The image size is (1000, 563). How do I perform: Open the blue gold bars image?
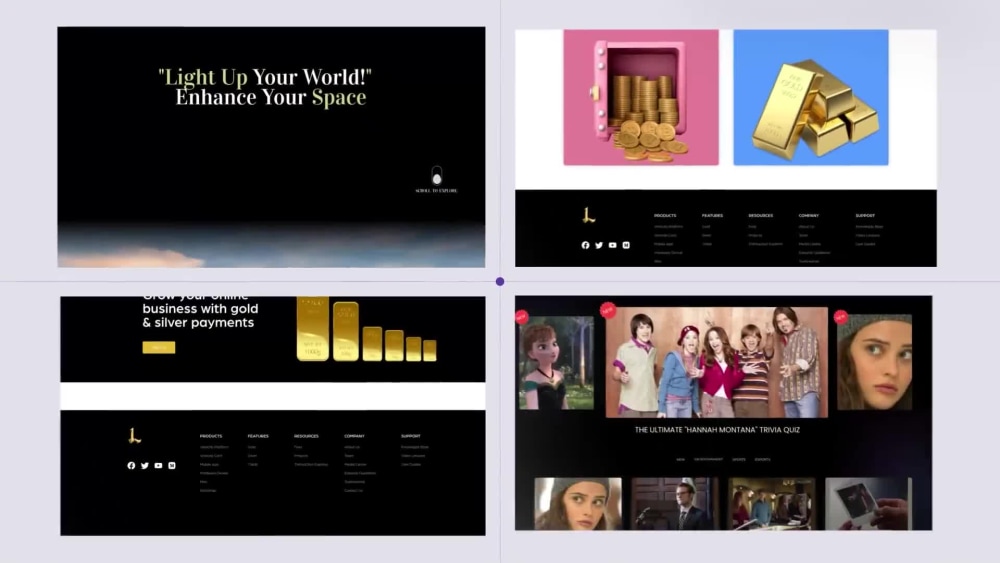pos(811,98)
